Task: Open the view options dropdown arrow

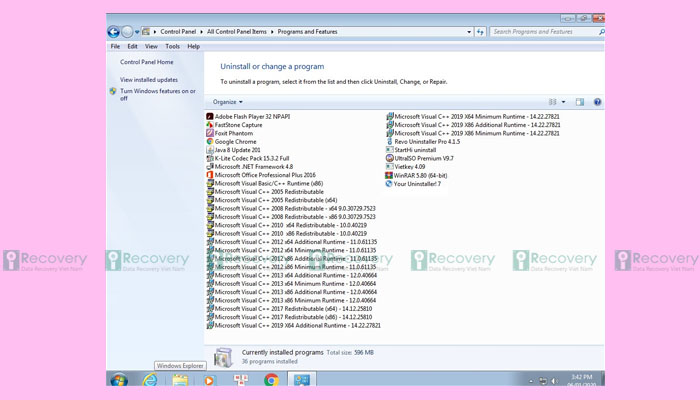Action: click(x=563, y=102)
